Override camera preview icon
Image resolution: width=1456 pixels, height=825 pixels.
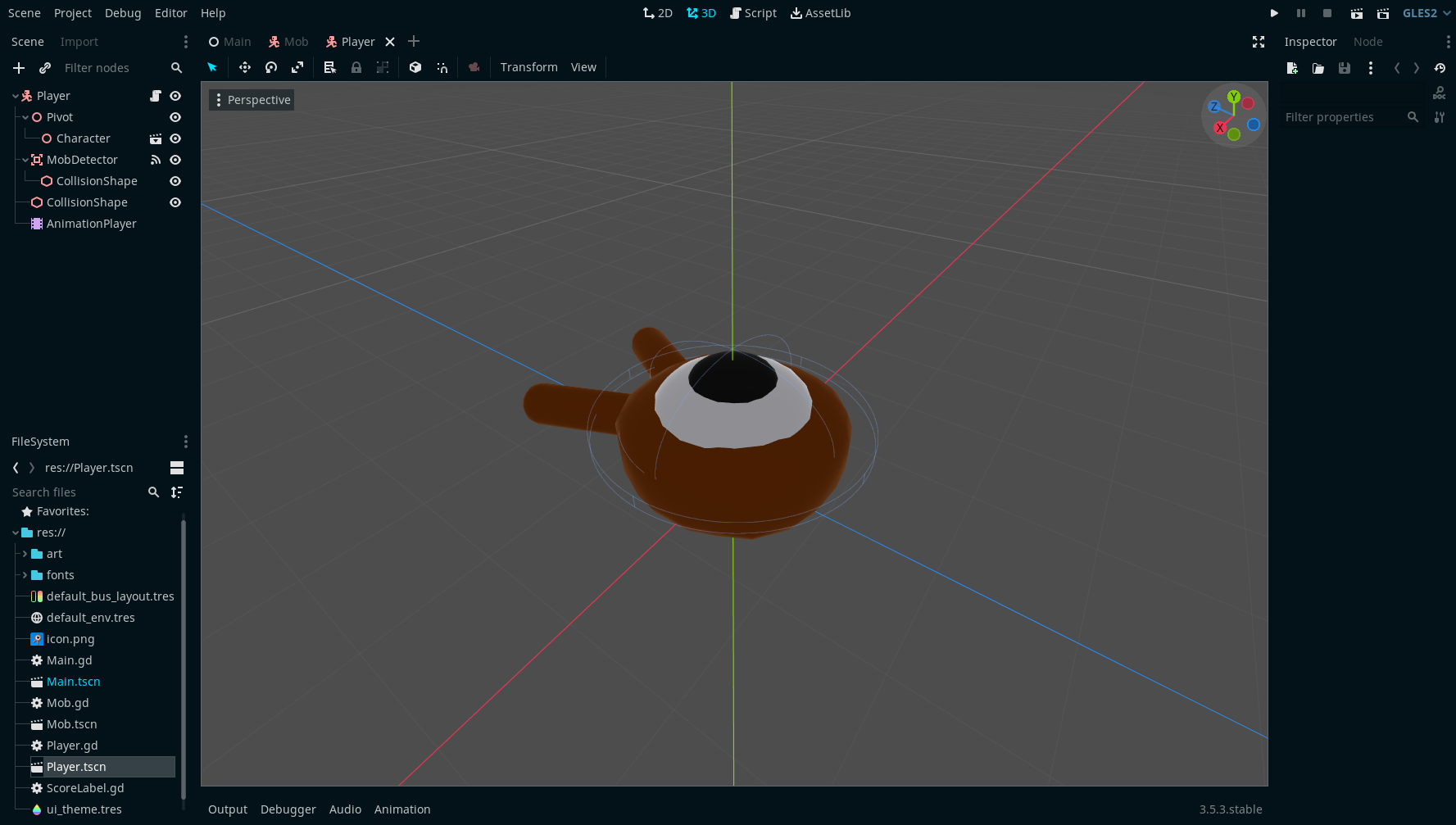[474, 67]
